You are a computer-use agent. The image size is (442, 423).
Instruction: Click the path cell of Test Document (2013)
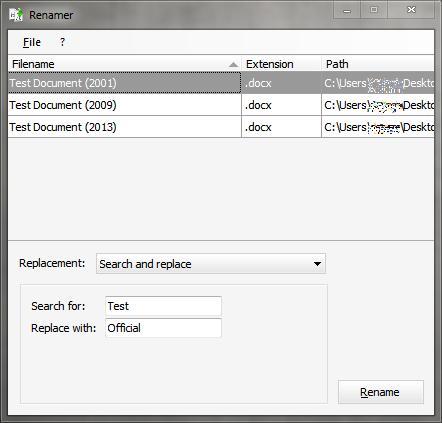click(378, 127)
